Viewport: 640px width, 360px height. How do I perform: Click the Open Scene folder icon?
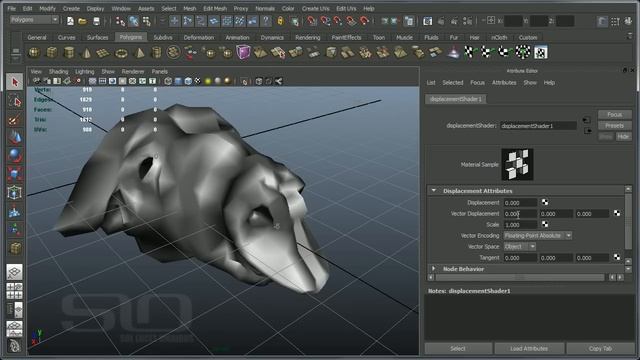click(x=83, y=21)
